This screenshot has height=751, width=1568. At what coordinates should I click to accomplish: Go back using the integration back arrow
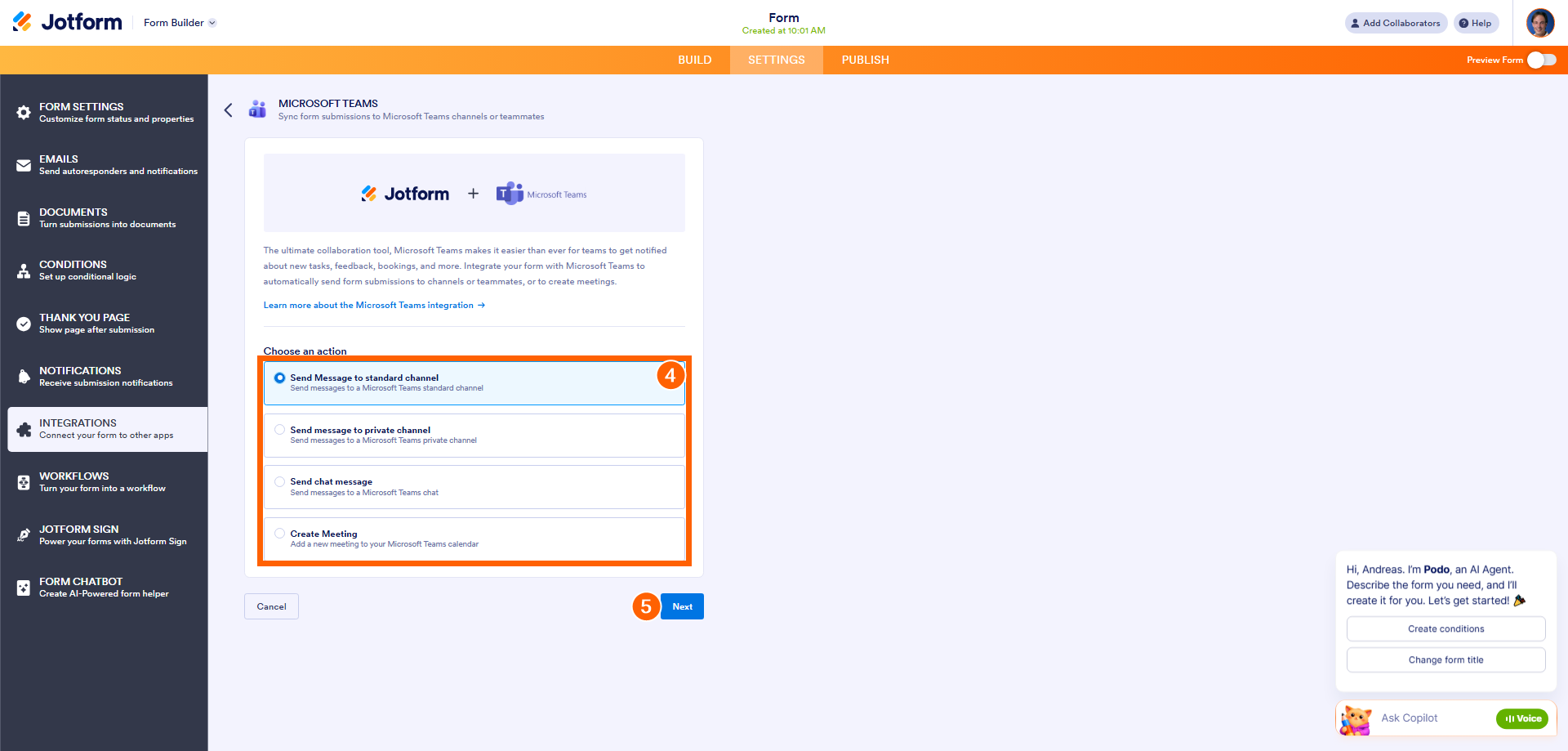click(229, 110)
